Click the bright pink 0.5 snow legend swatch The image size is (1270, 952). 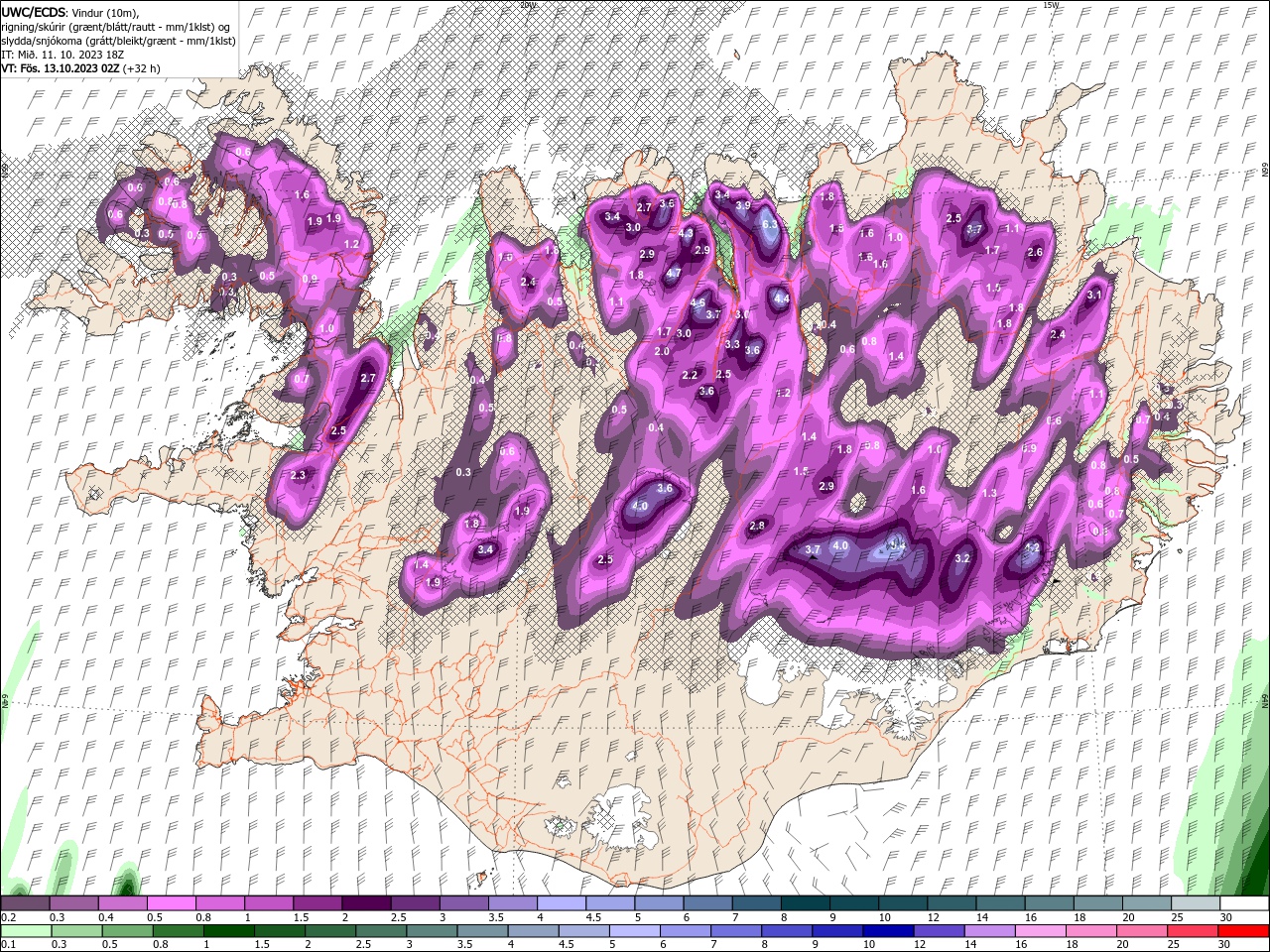point(171,903)
